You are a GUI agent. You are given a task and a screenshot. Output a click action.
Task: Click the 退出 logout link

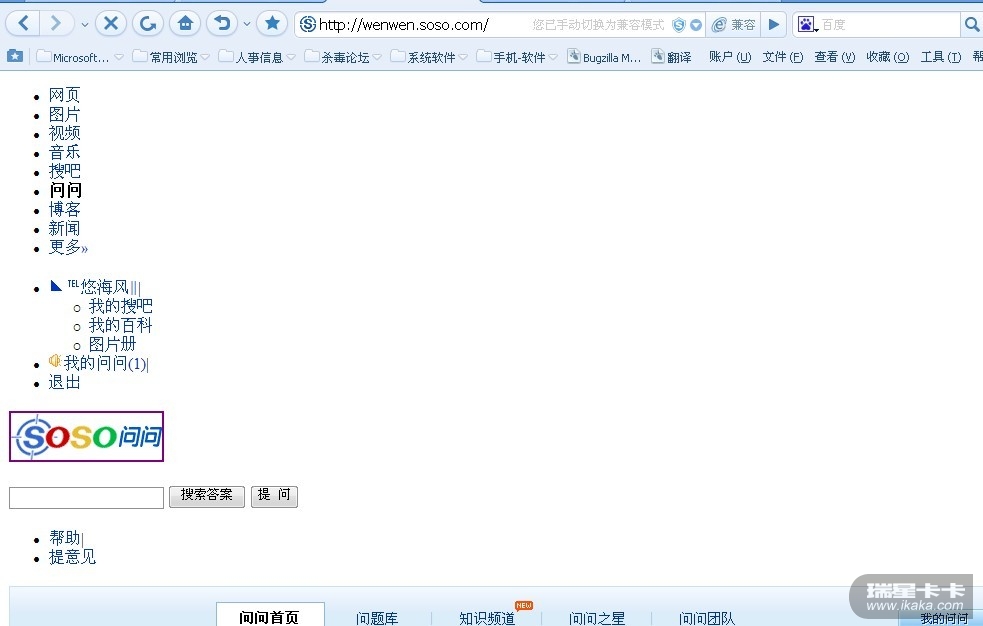click(64, 382)
